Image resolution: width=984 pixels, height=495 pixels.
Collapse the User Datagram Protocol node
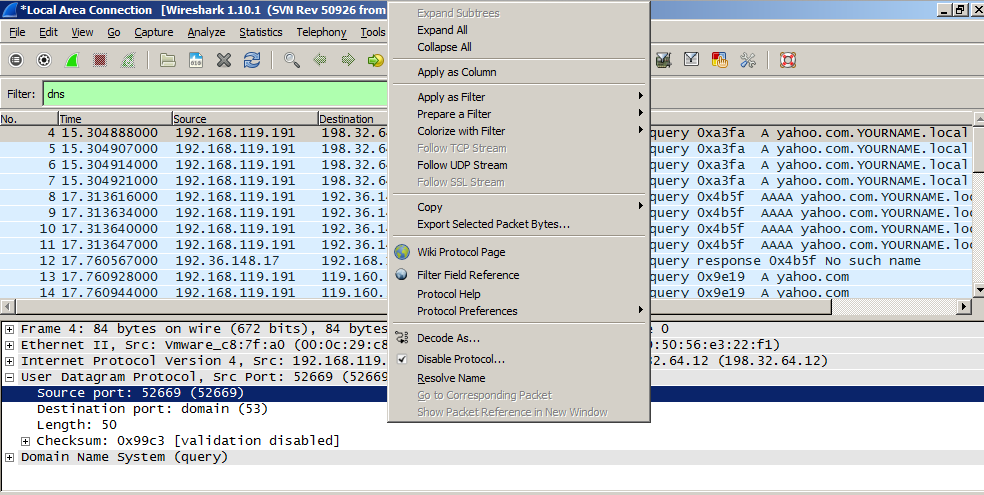[x=9, y=378]
